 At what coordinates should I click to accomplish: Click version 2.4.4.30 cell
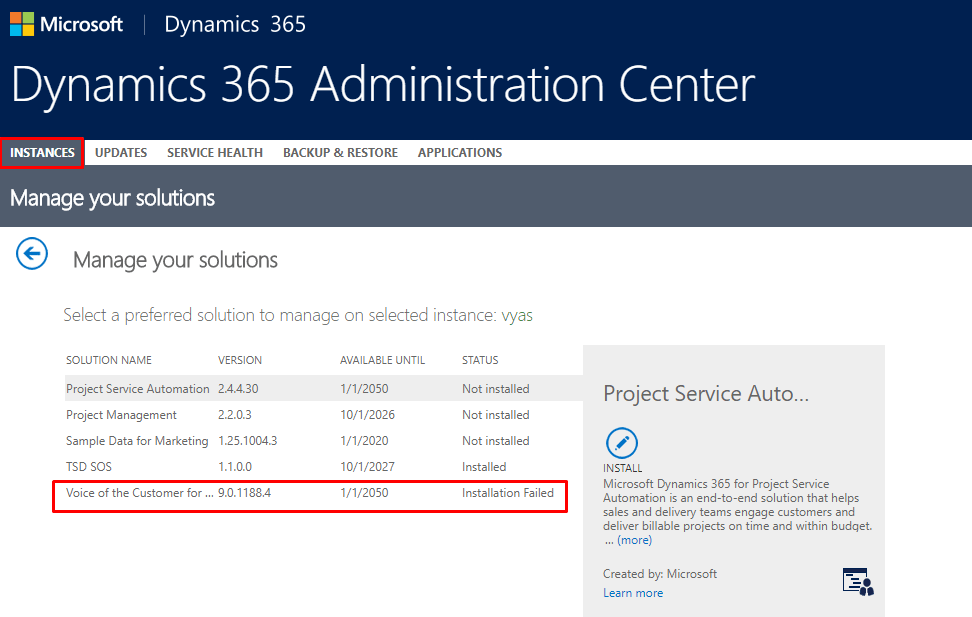(x=238, y=389)
